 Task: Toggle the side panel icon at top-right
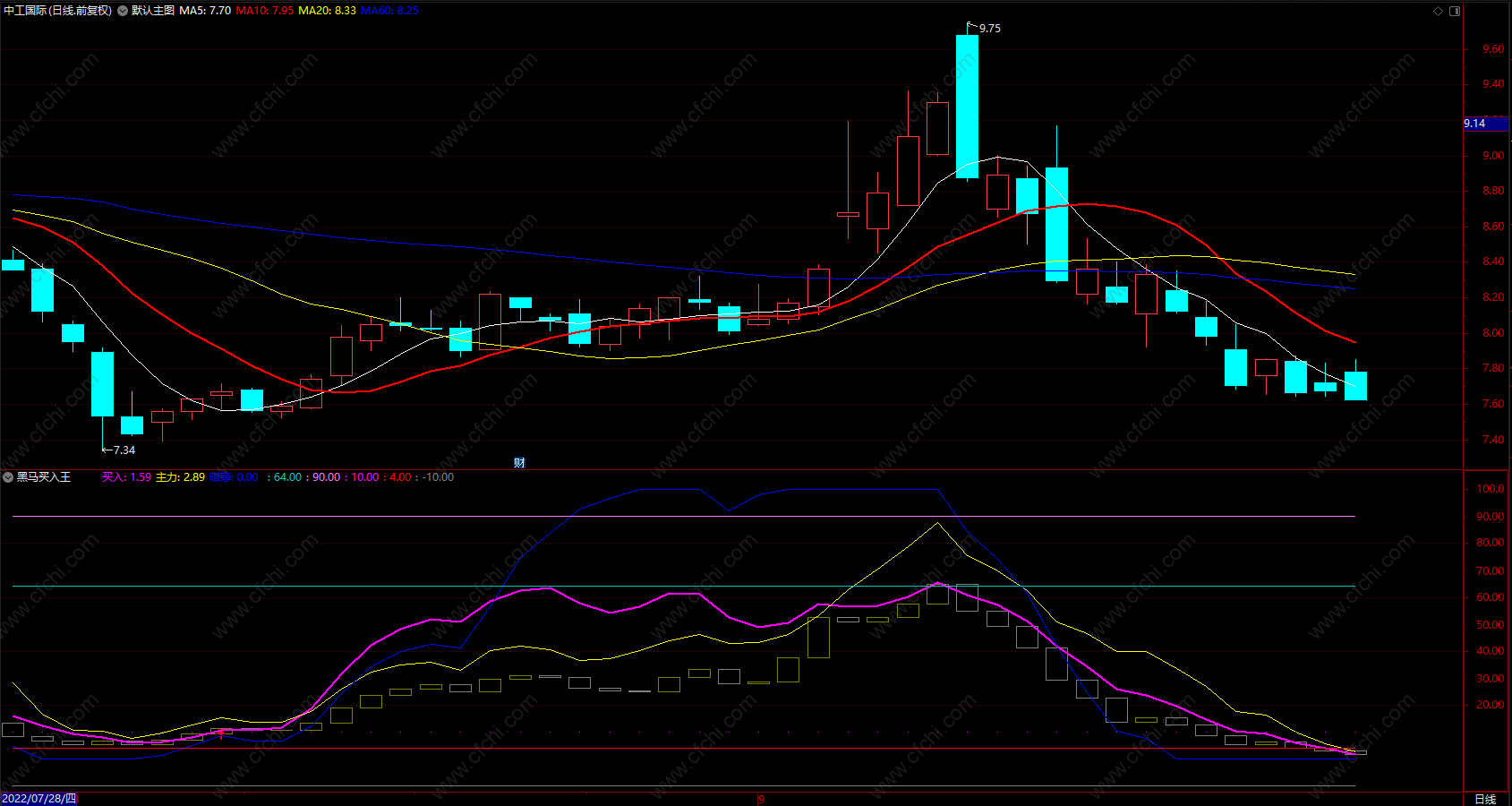click(1455, 11)
